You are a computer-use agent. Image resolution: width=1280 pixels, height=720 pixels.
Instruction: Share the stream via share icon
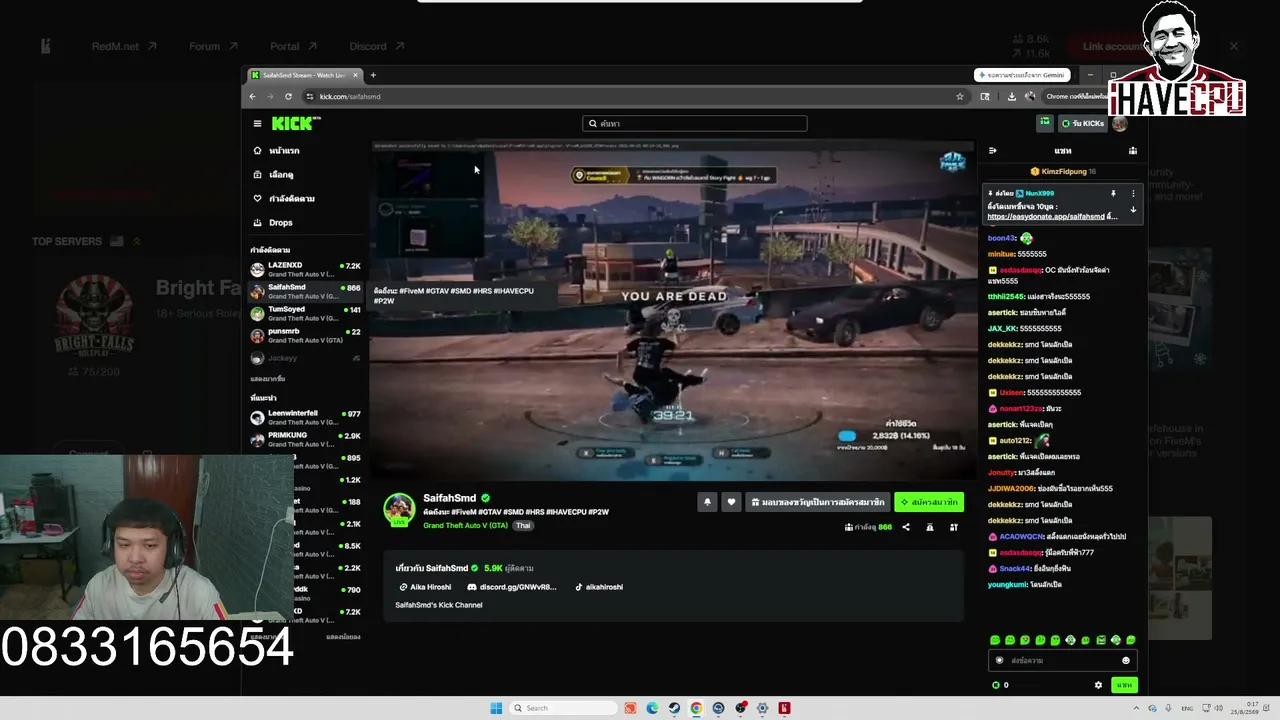906,527
